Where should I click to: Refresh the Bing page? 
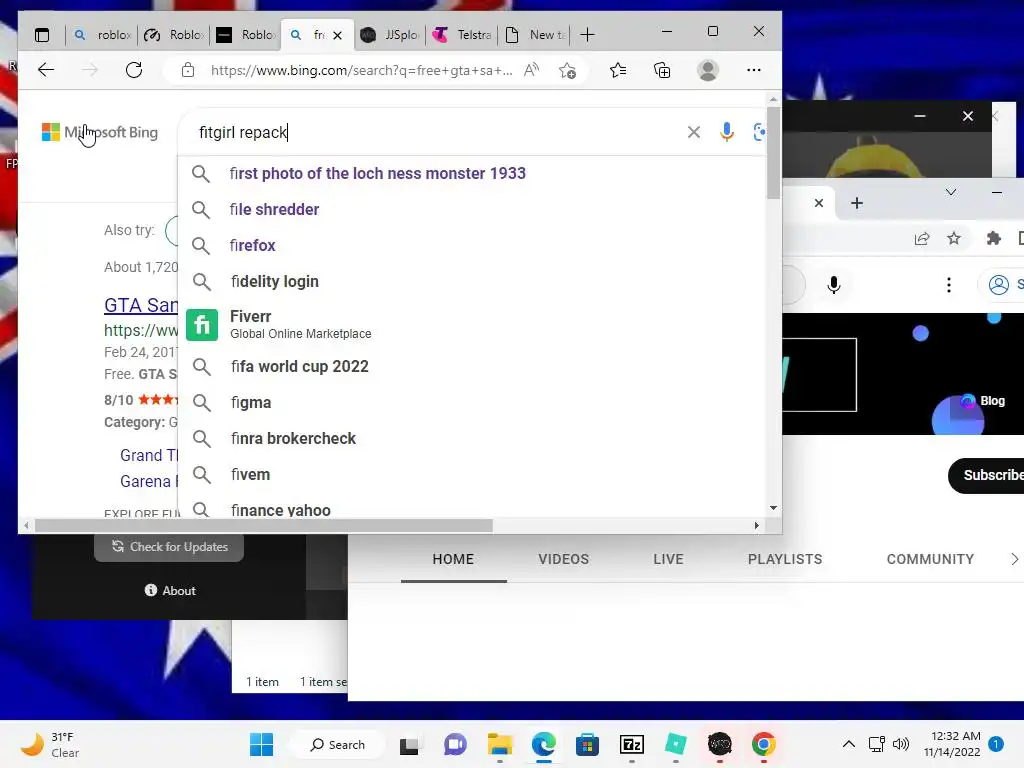coord(134,70)
